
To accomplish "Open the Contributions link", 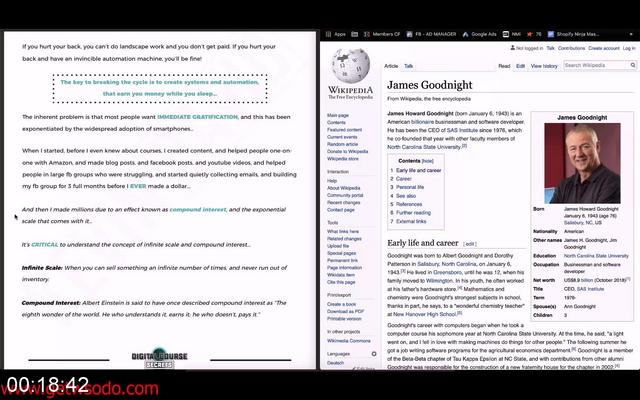I will point(571,48).
